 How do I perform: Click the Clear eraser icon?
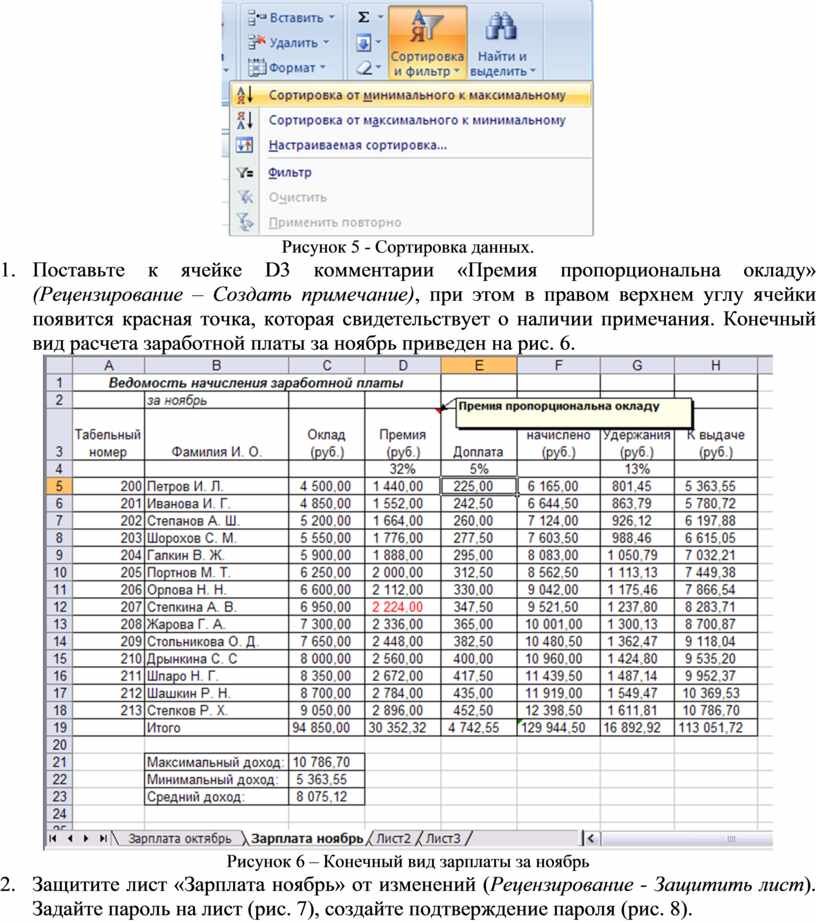364,68
